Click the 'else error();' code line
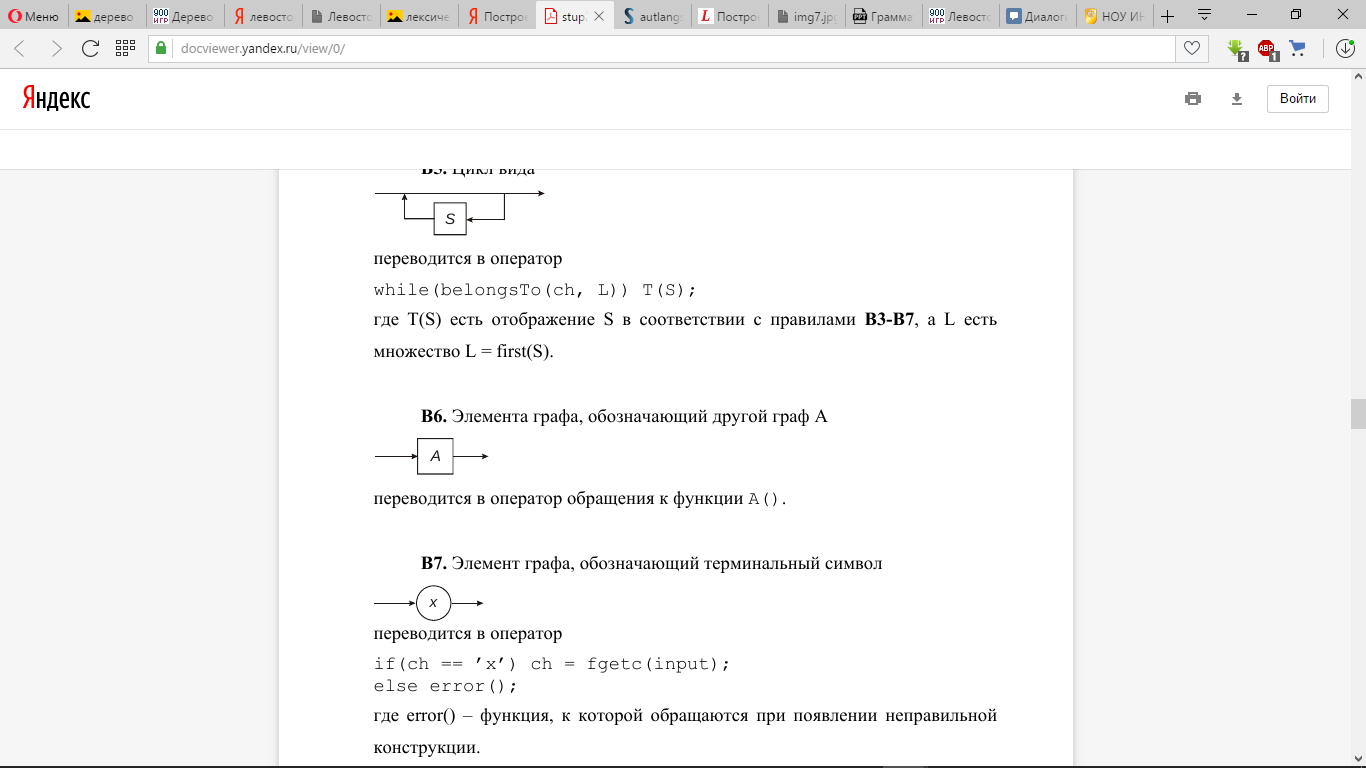This screenshot has height=768, width=1366. (x=446, y=686)
